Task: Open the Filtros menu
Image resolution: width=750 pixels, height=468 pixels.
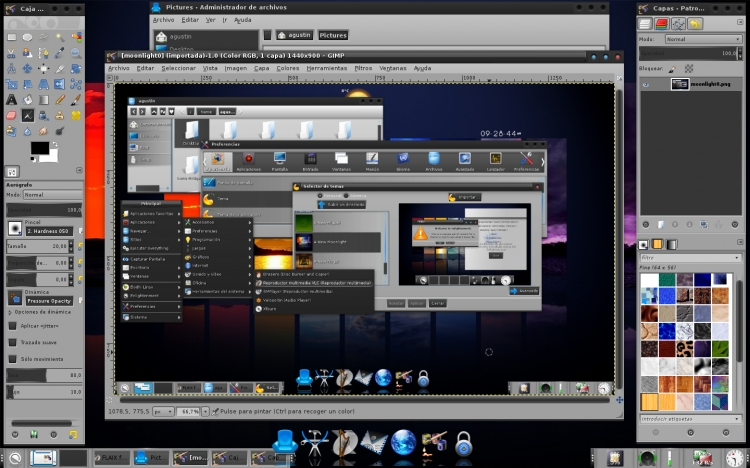Action: point(363,68)
